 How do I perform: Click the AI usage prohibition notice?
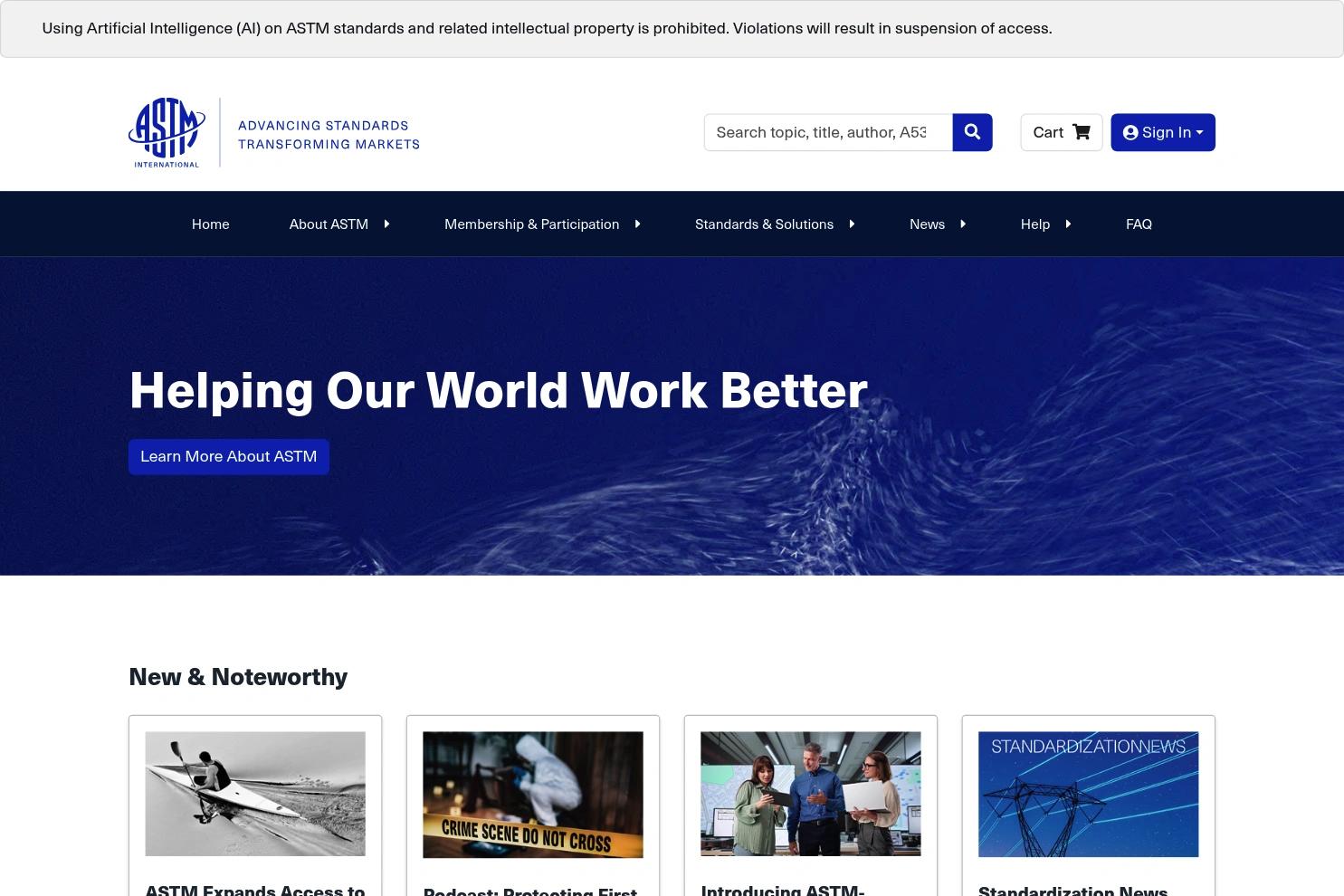[x=547, y=28]
